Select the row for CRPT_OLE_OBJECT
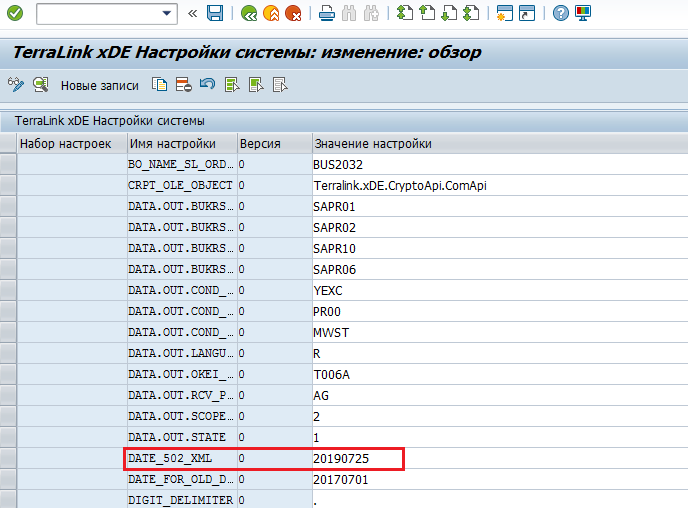688x509 pixels. (x=9, y=185)
